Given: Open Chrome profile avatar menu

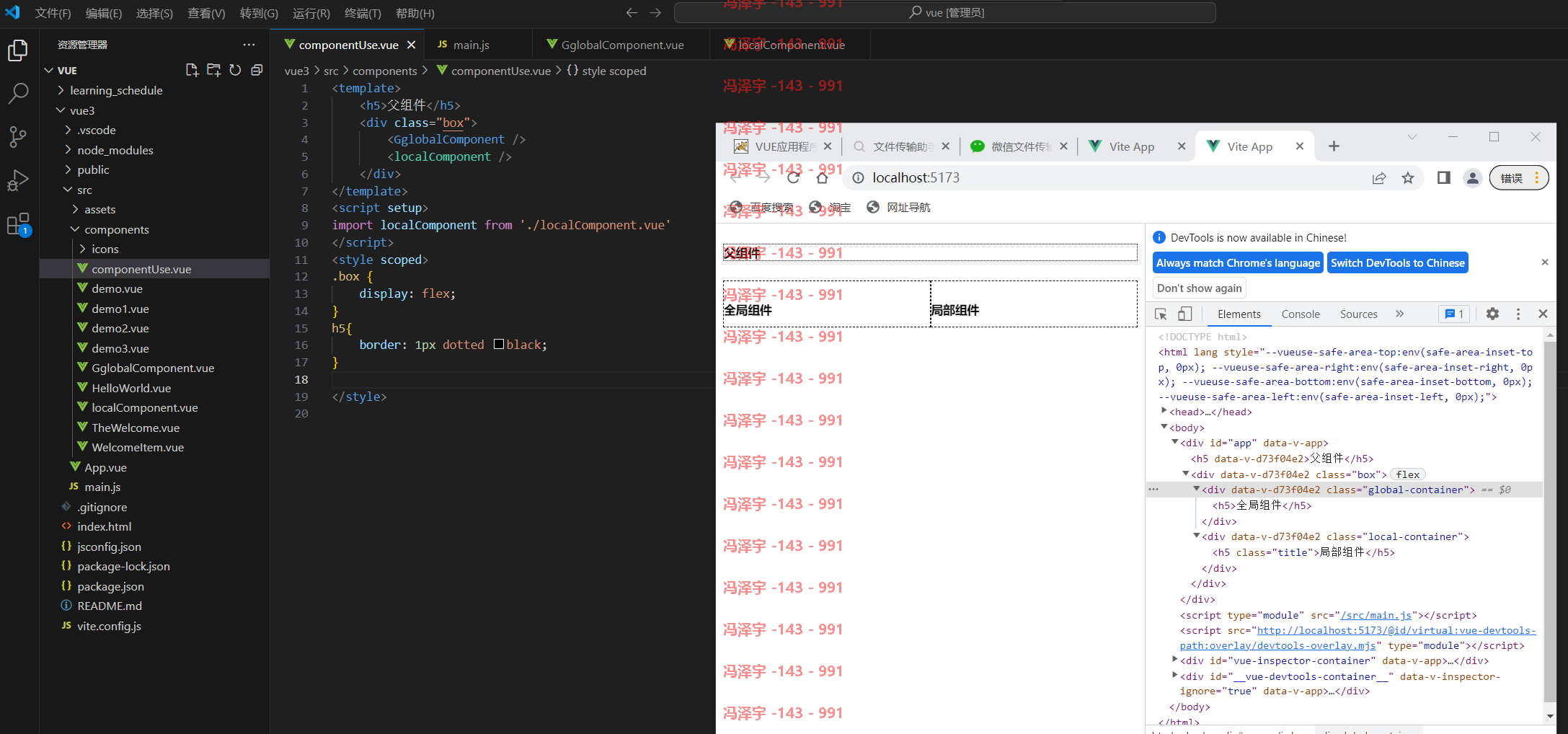Looking at the screenshot, I should tap(1473, 177).
